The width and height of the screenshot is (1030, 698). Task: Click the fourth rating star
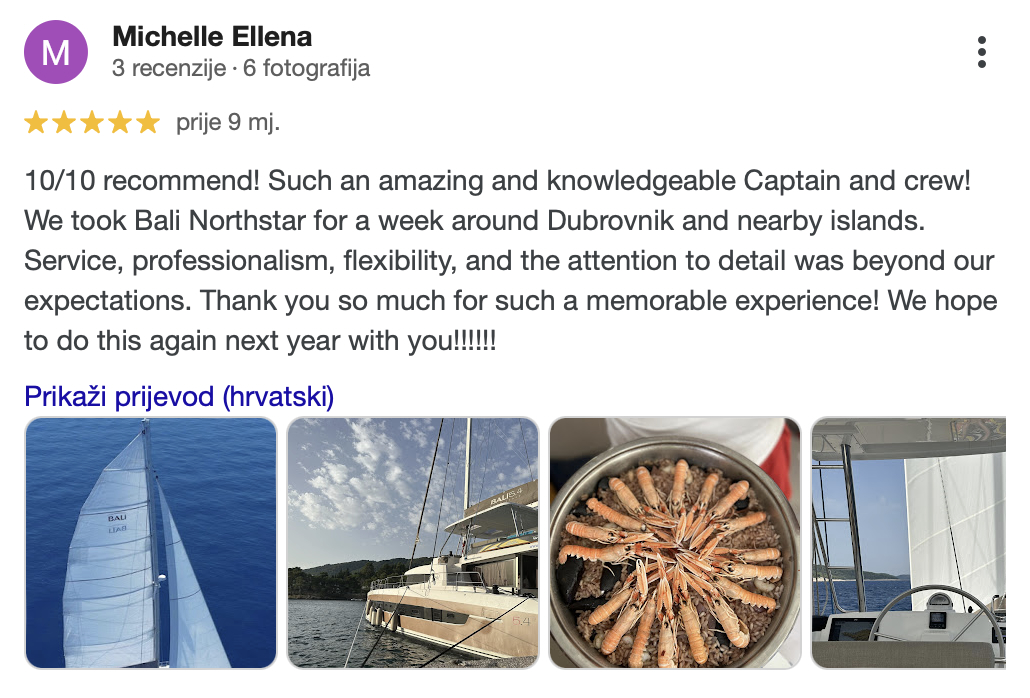(x=120, y=122)
